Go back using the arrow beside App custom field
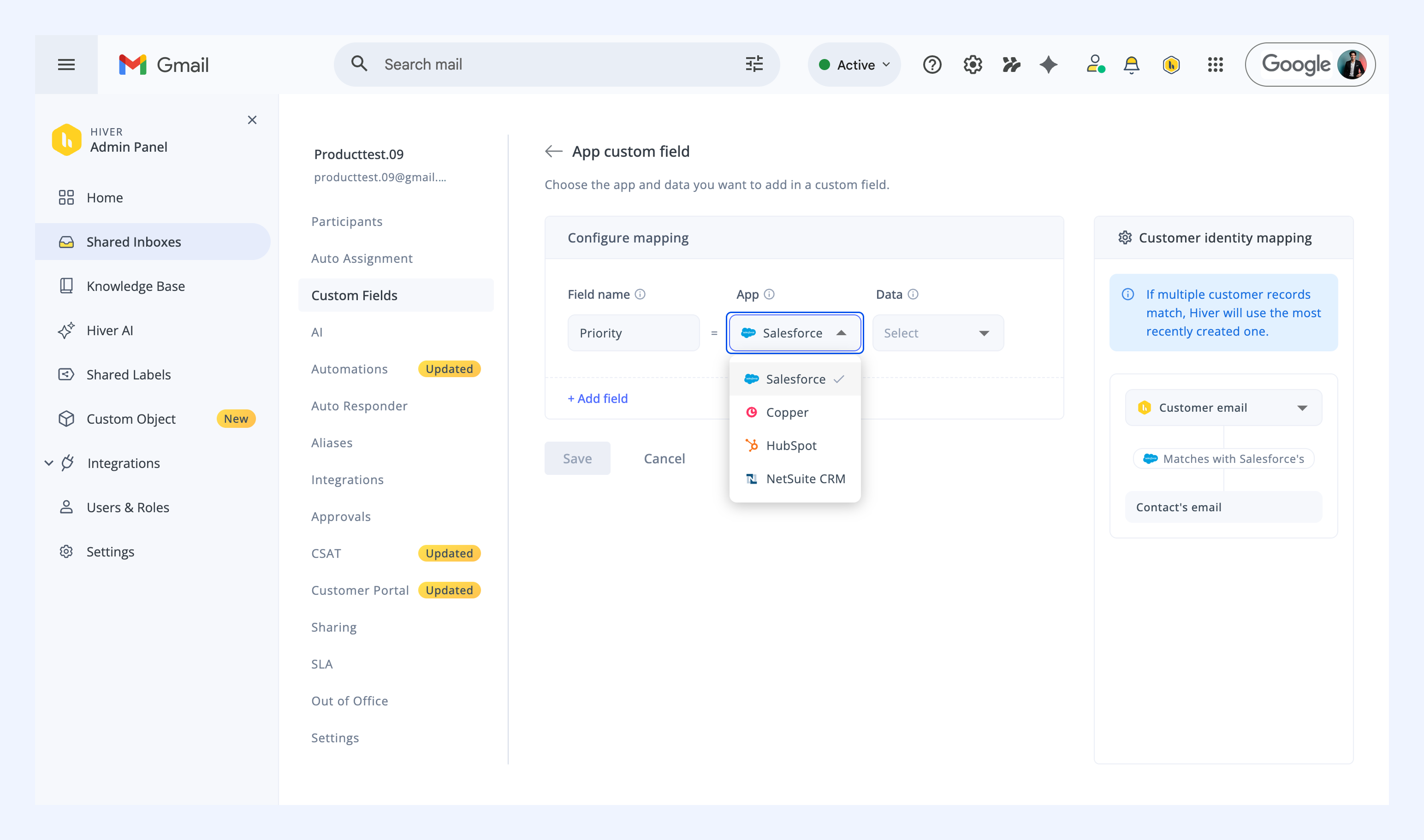Image resolution: width=1424 pixels, height=840 pixels. [553, 151]
